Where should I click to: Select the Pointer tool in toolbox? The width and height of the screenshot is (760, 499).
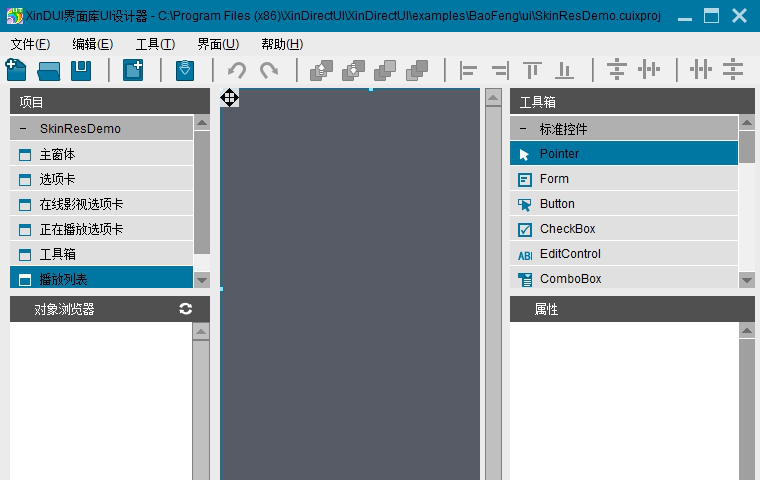click(x=559, y=154)
